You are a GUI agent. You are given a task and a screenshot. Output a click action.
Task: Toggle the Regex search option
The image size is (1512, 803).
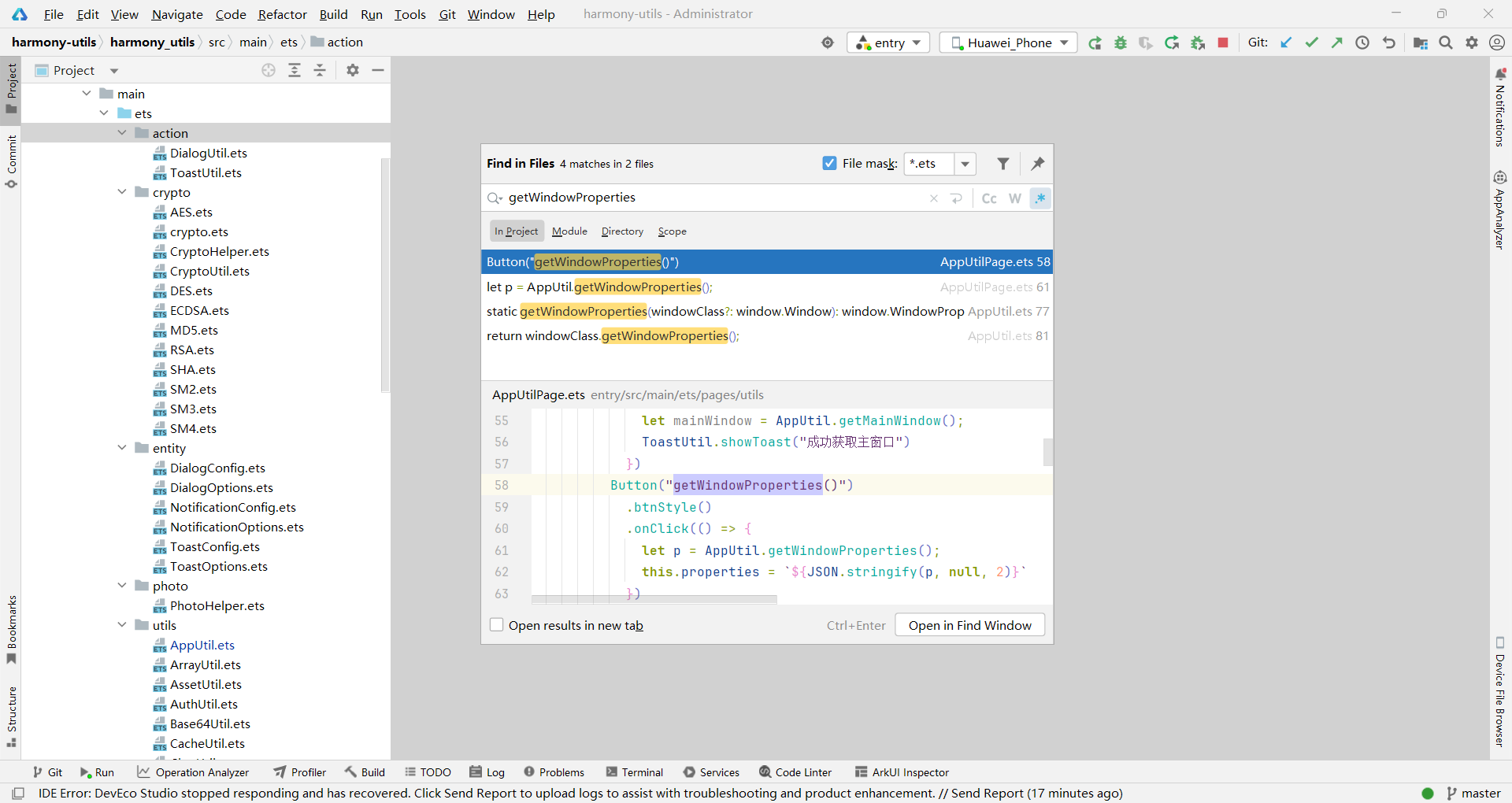(1040, 198)
